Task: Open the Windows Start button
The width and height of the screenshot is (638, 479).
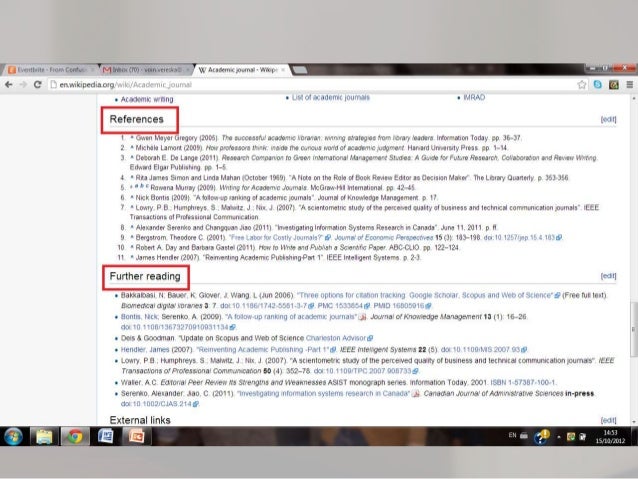Action: coord(13,437)
